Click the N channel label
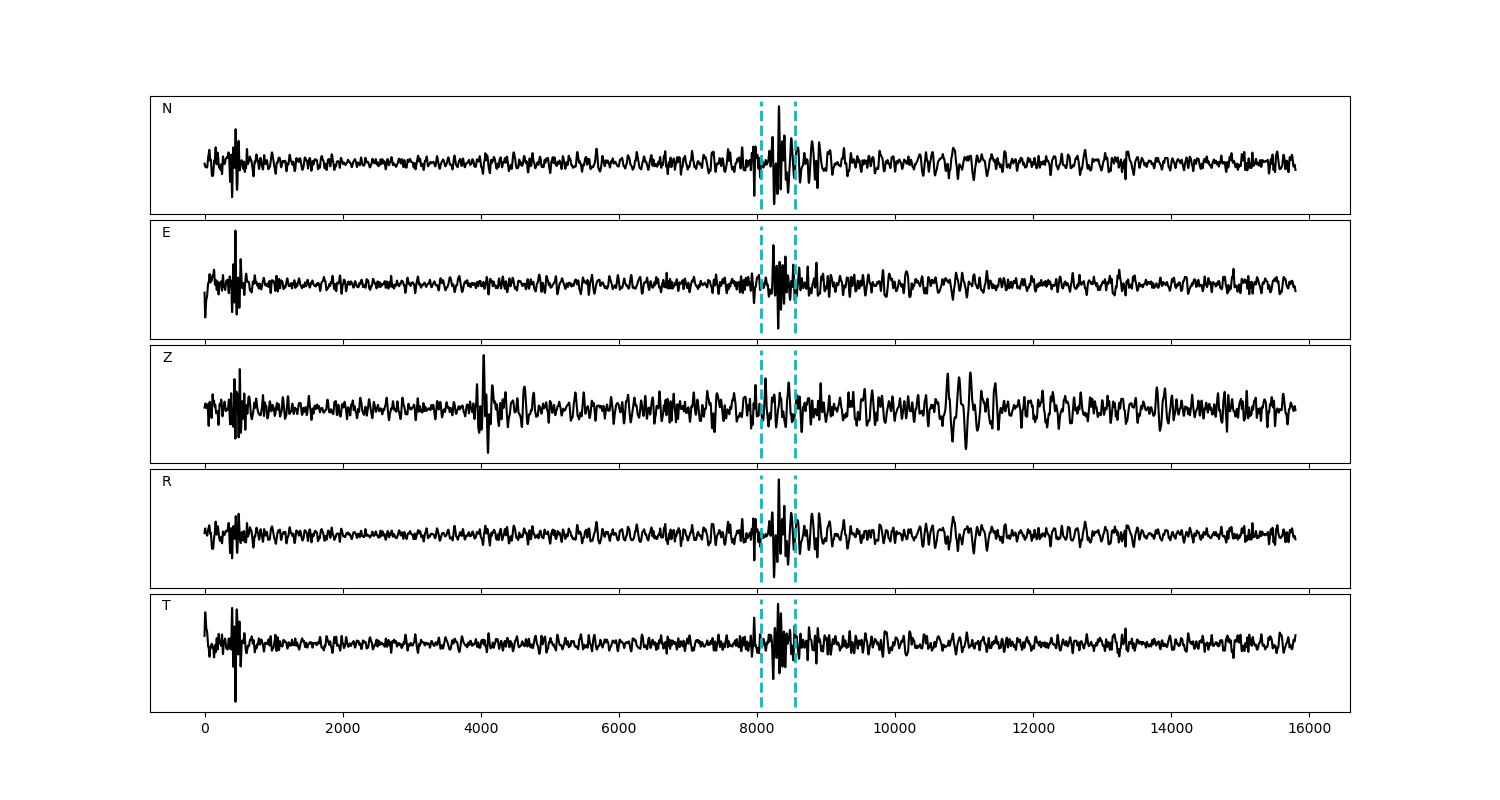The image size is (1500, 800). [x=167, y=109]
